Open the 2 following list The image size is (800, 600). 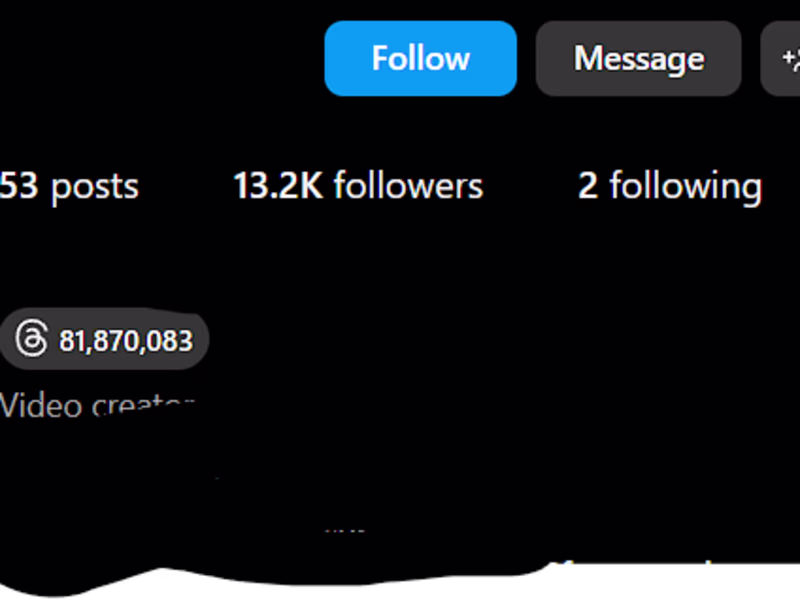coord(669,186)
